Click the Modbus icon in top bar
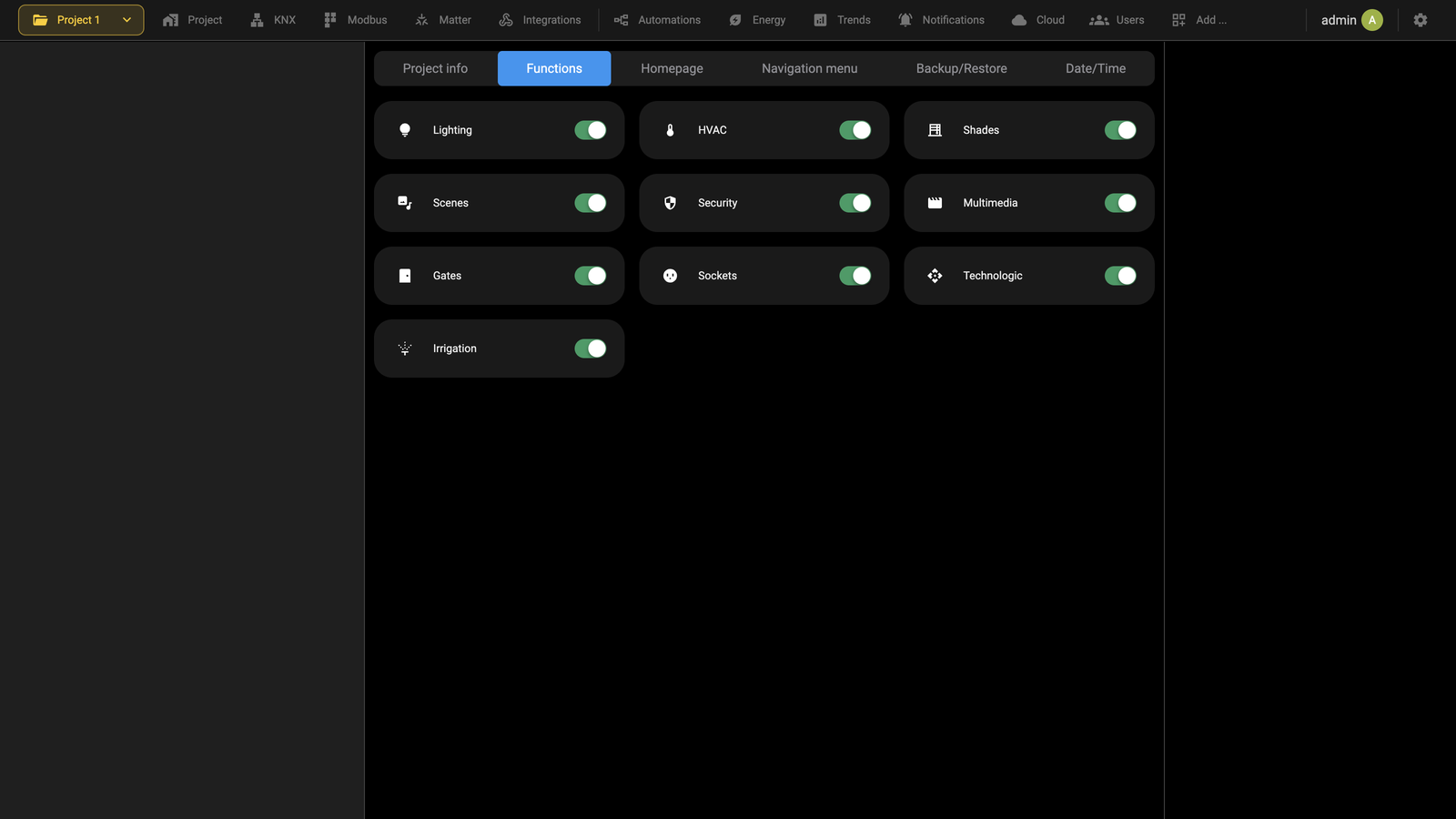Image resolution: width=1456 pixels, height=819 pixels. pos(330,20)
